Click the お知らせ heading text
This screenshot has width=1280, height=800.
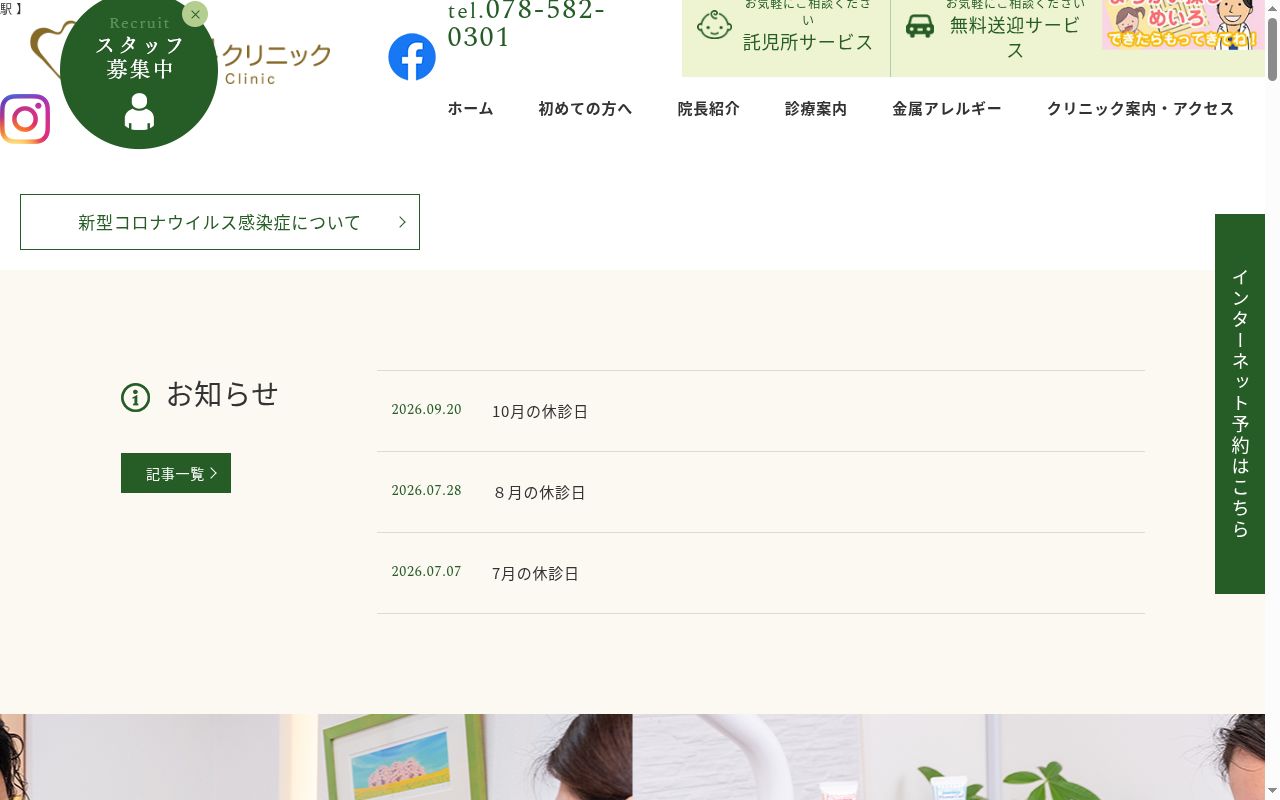point(222,394)
